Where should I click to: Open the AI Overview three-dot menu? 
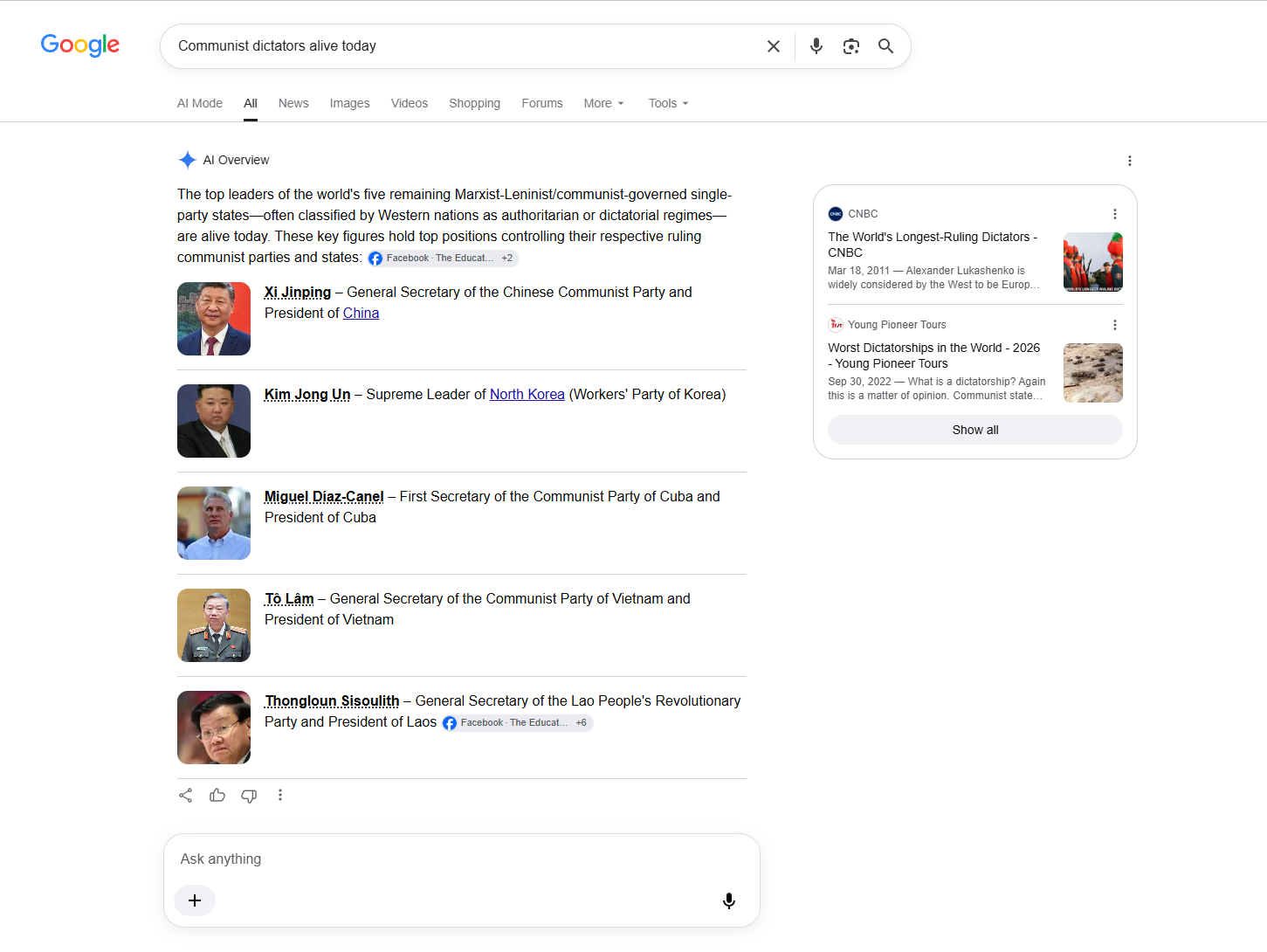[1130, 161]
